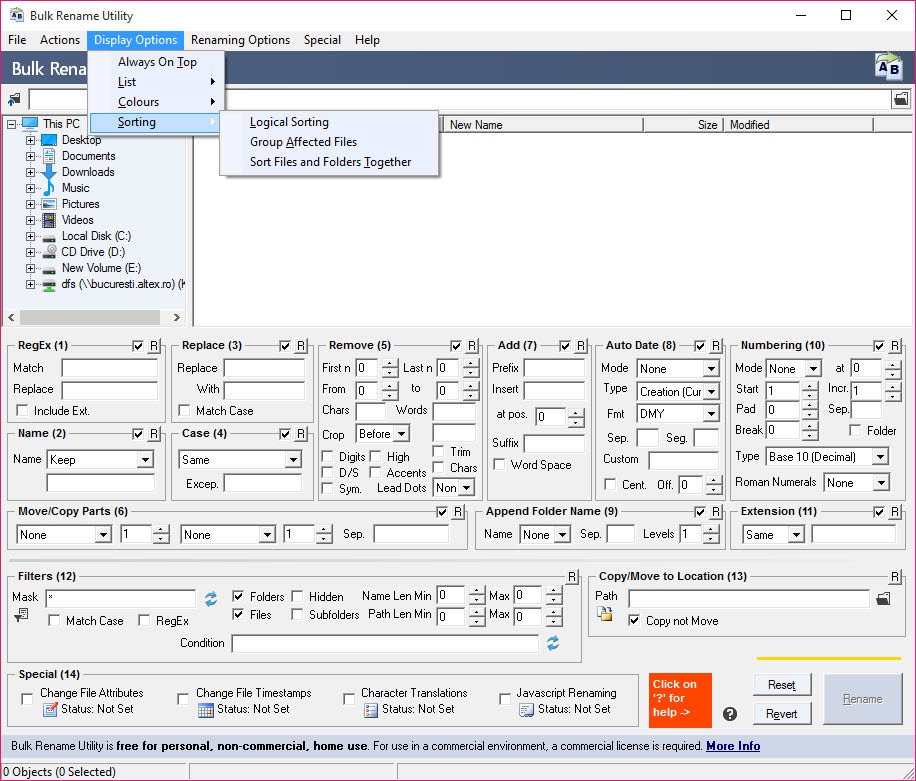The width and height of the screenshot is (916, 781).
Task: Click the orange Click on ? for help box
Action: click(x=680, y=700)
